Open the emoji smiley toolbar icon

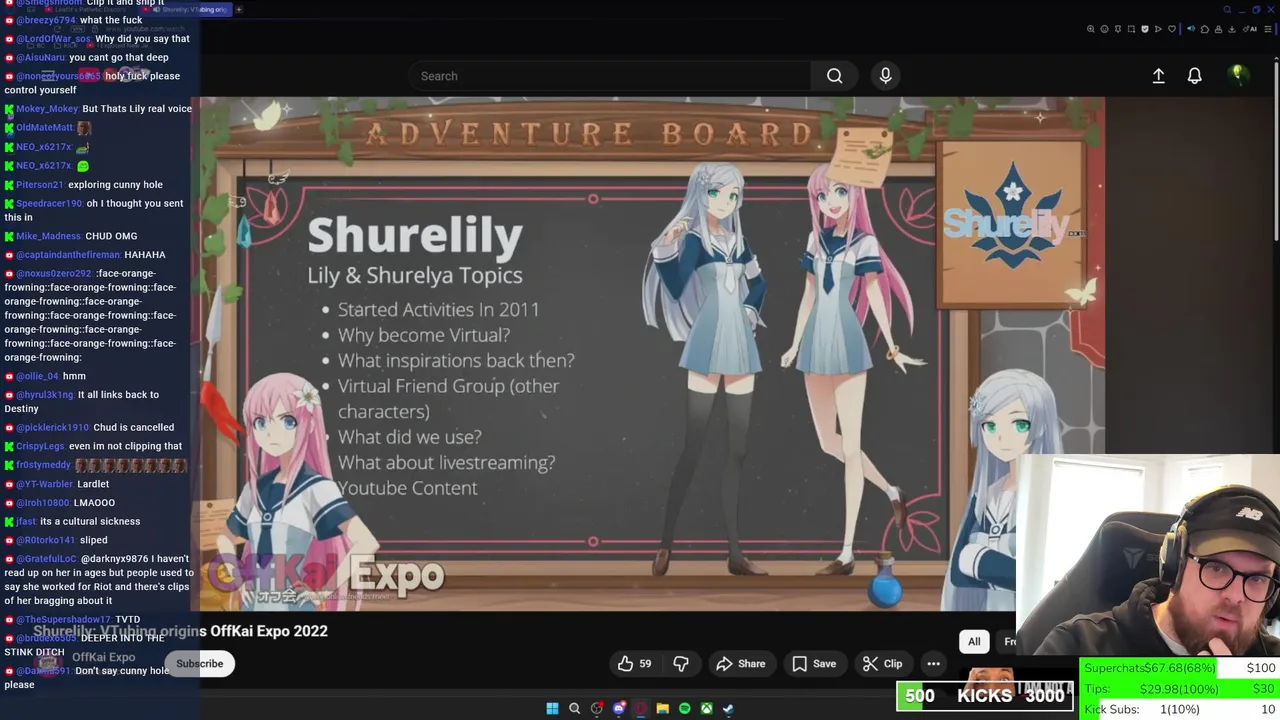pos(1104,29)
